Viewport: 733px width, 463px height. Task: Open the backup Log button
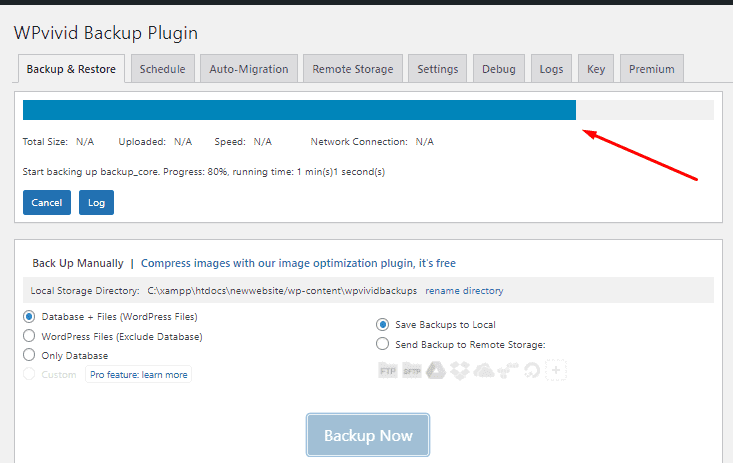96,203
